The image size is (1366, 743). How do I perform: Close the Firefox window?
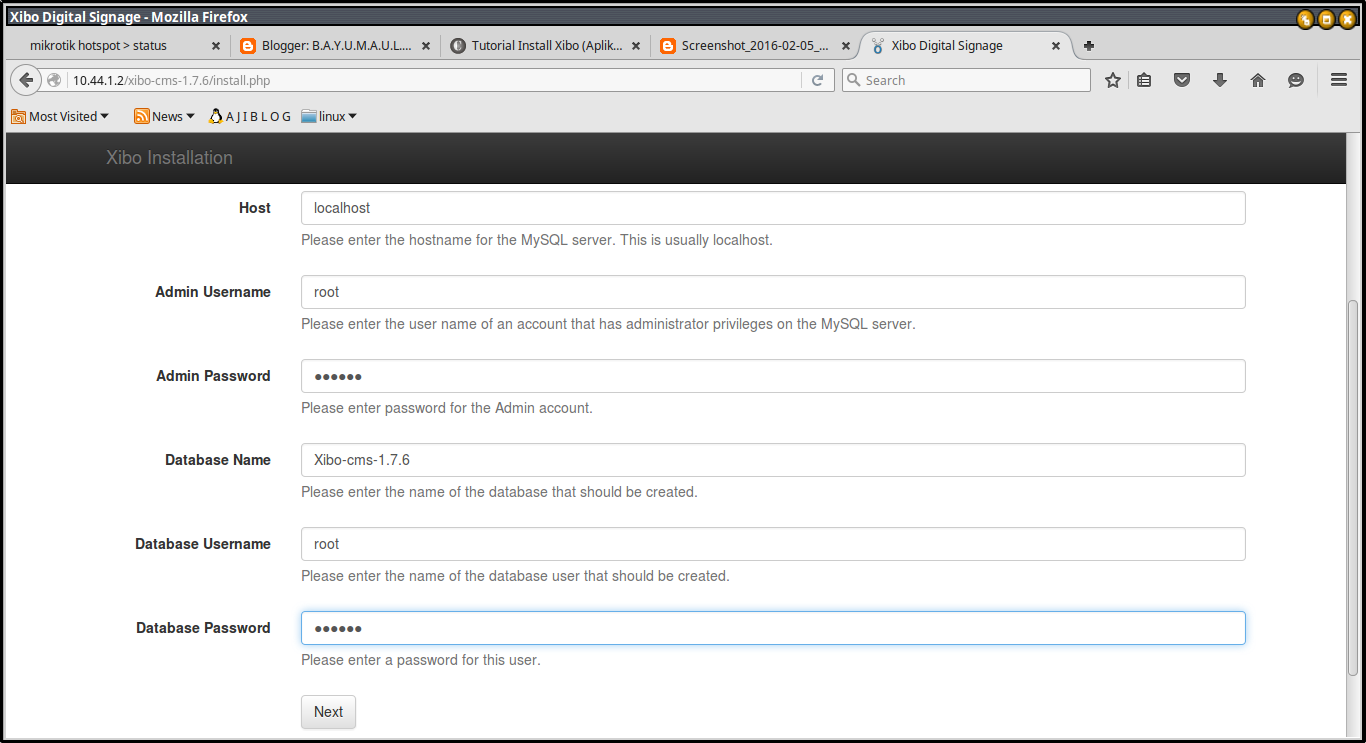pos(1347,18)
